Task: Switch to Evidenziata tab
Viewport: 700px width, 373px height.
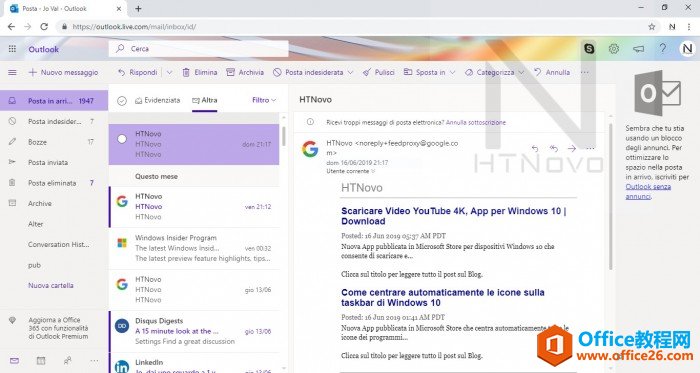Action: 158,100
